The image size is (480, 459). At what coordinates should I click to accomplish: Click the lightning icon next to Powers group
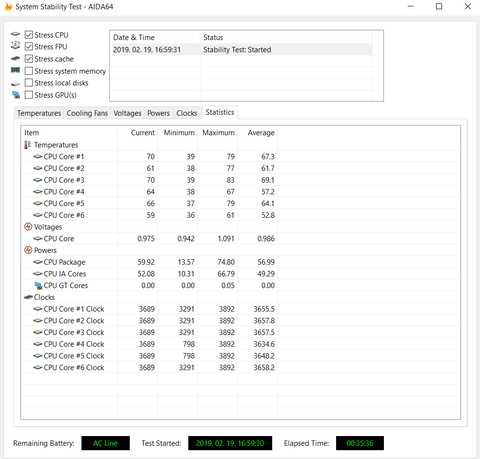[28, 250]
